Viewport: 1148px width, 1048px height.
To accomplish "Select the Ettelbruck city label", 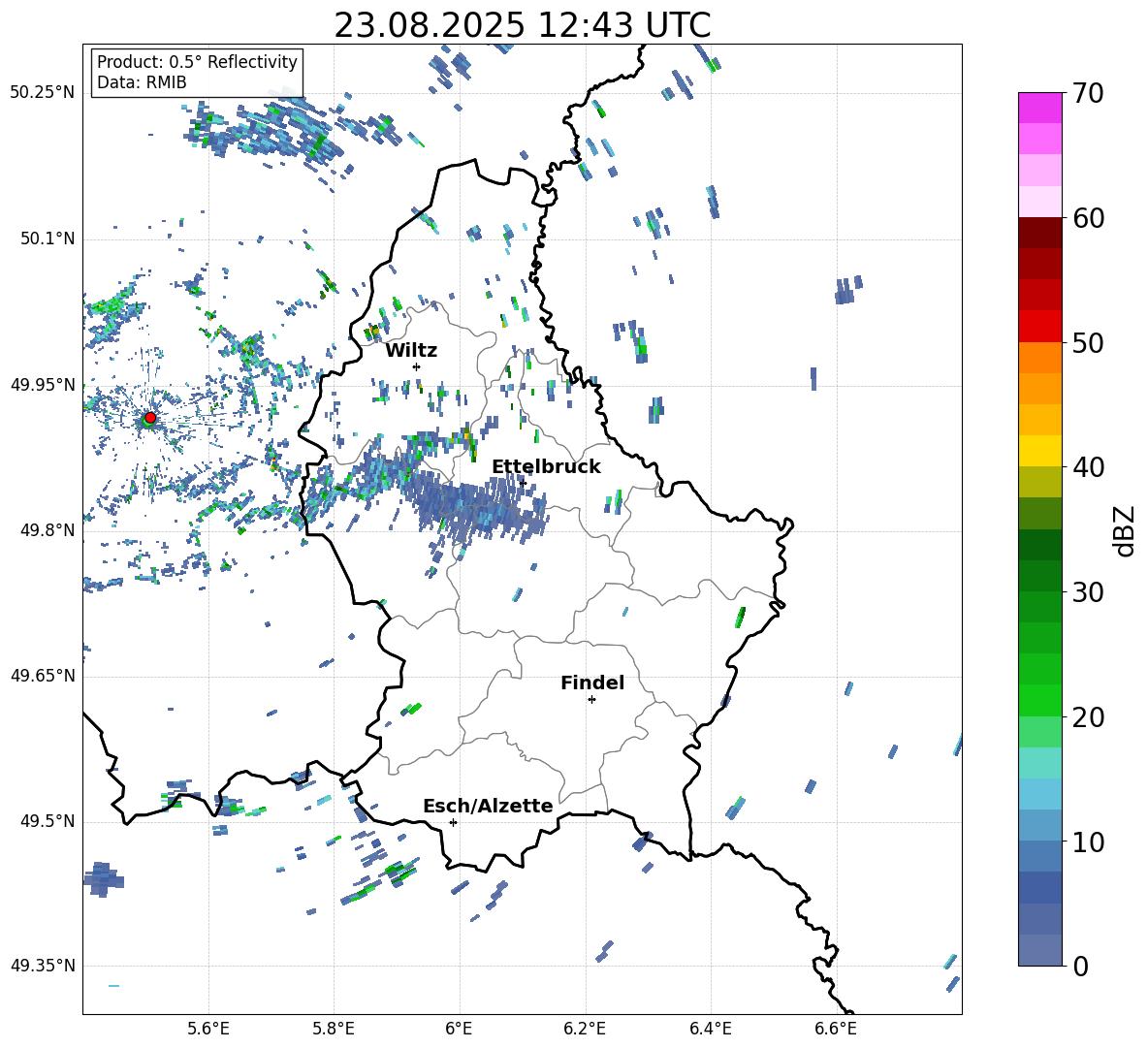I will [x=546, y=467].
